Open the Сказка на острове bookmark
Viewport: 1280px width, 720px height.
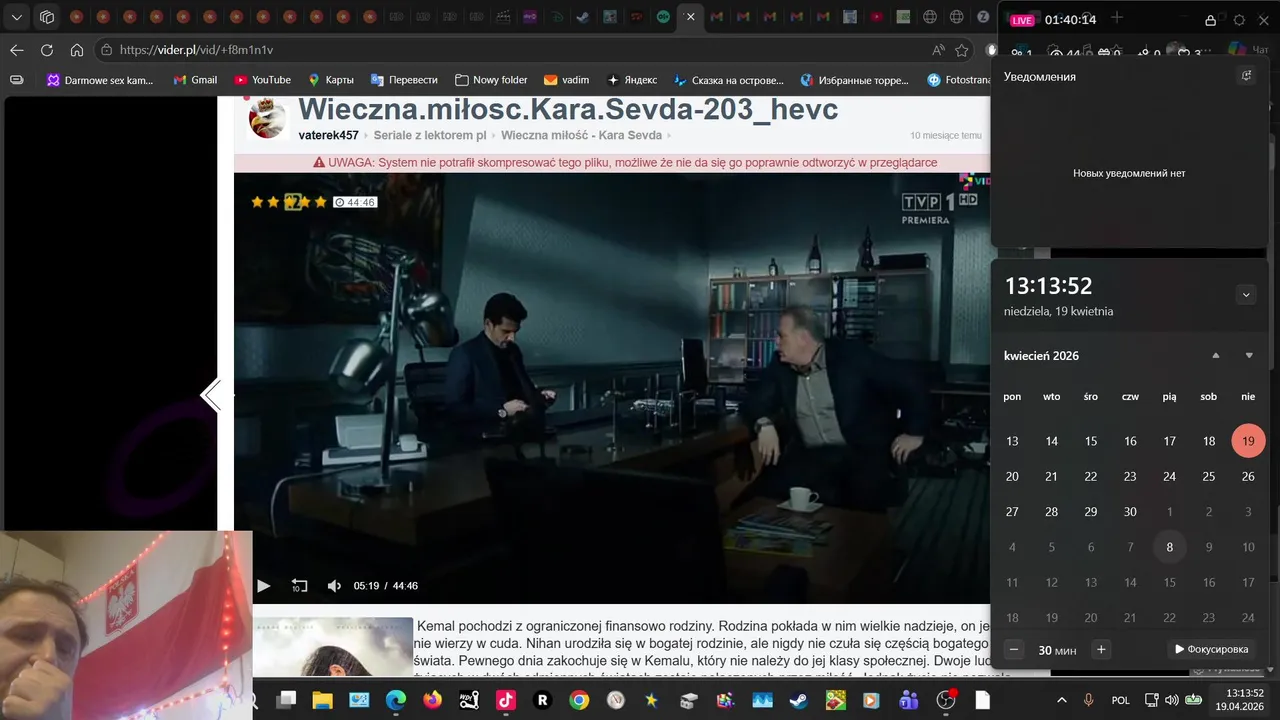[728, 80]
